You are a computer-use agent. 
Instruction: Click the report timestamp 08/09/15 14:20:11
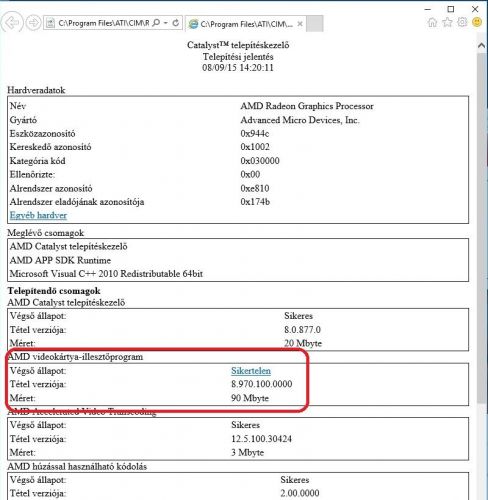tap(238, 68)
